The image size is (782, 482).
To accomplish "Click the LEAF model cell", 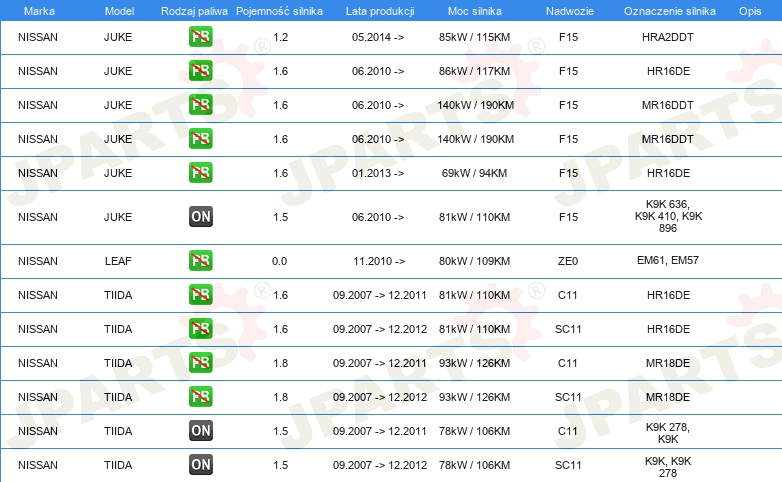I will pyautogui.click(x=118, y=260).
